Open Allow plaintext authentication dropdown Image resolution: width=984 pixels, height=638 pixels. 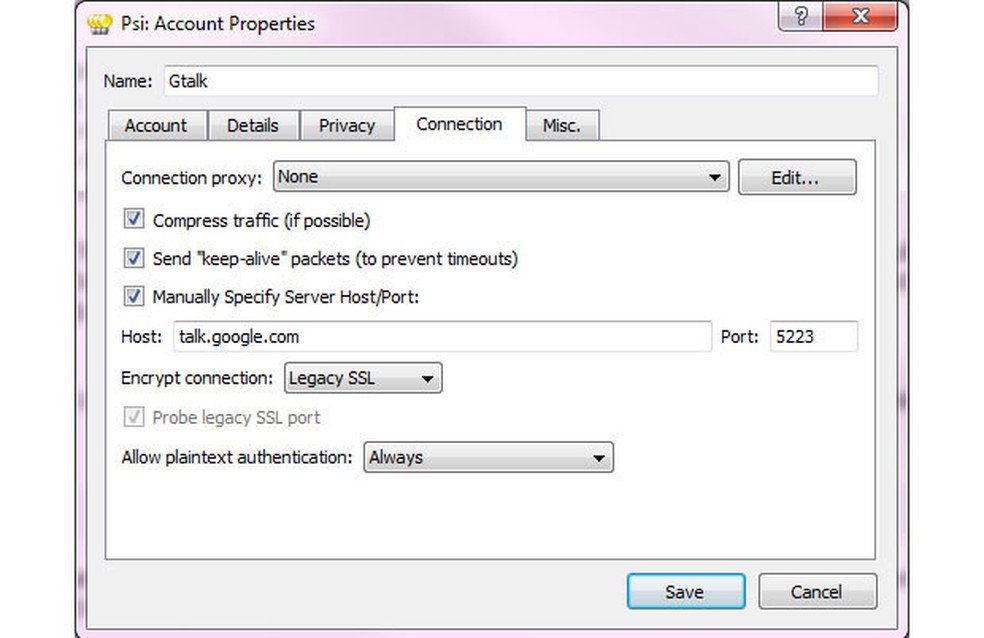coord(488,458)
